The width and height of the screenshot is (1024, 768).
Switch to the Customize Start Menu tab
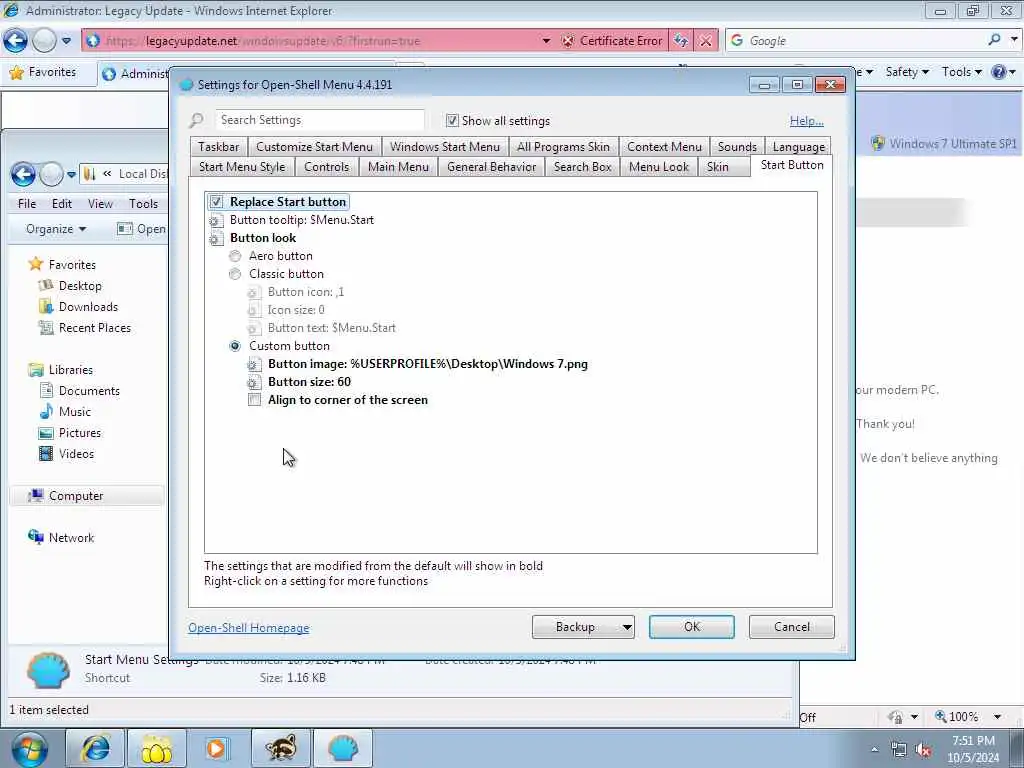pos(314,147)
